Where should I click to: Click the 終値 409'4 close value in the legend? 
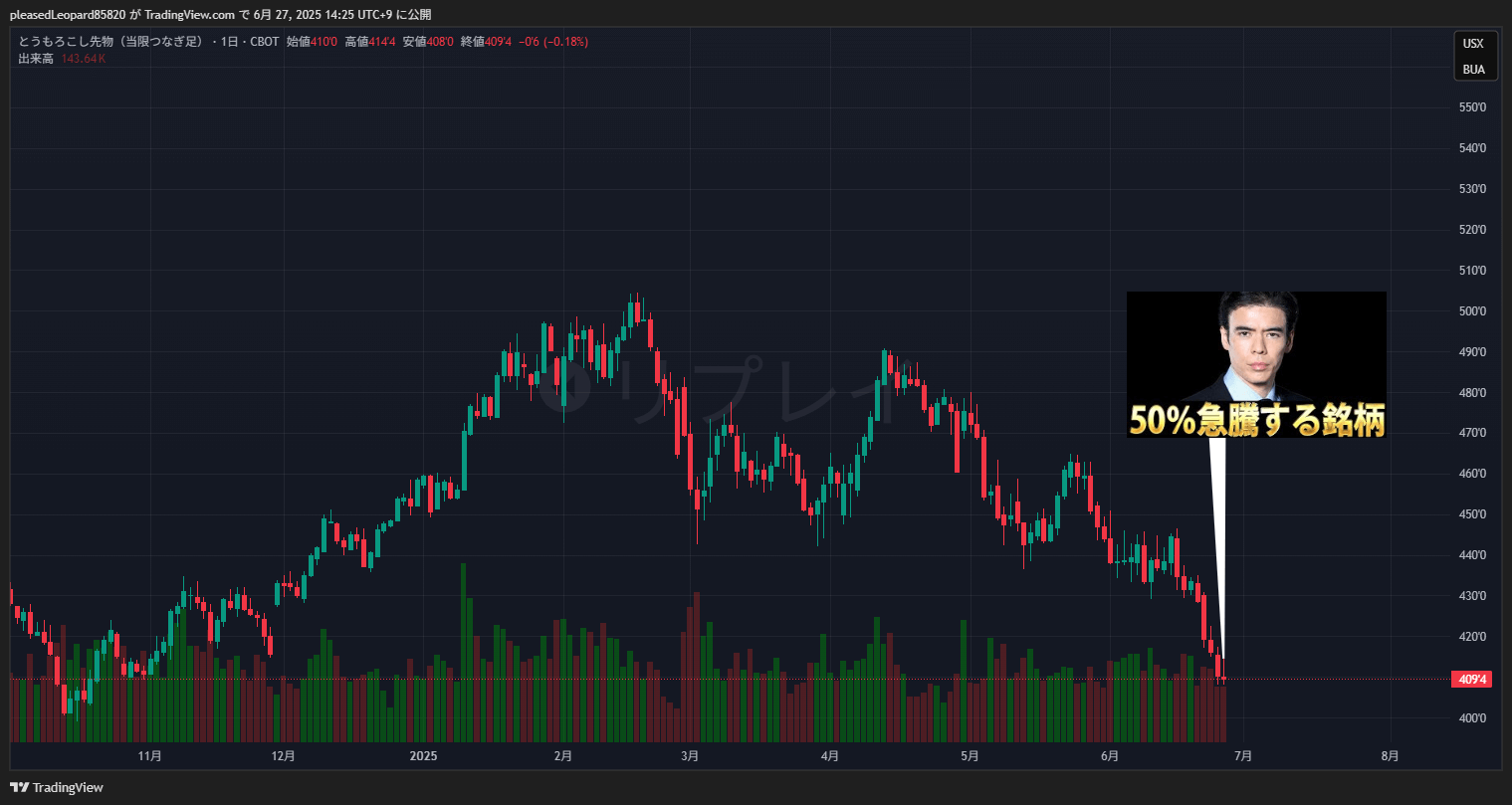(486, 42)
